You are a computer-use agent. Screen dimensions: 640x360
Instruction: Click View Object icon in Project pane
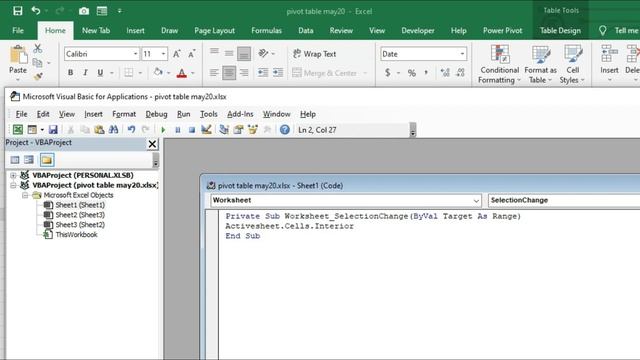coord(29,160)
